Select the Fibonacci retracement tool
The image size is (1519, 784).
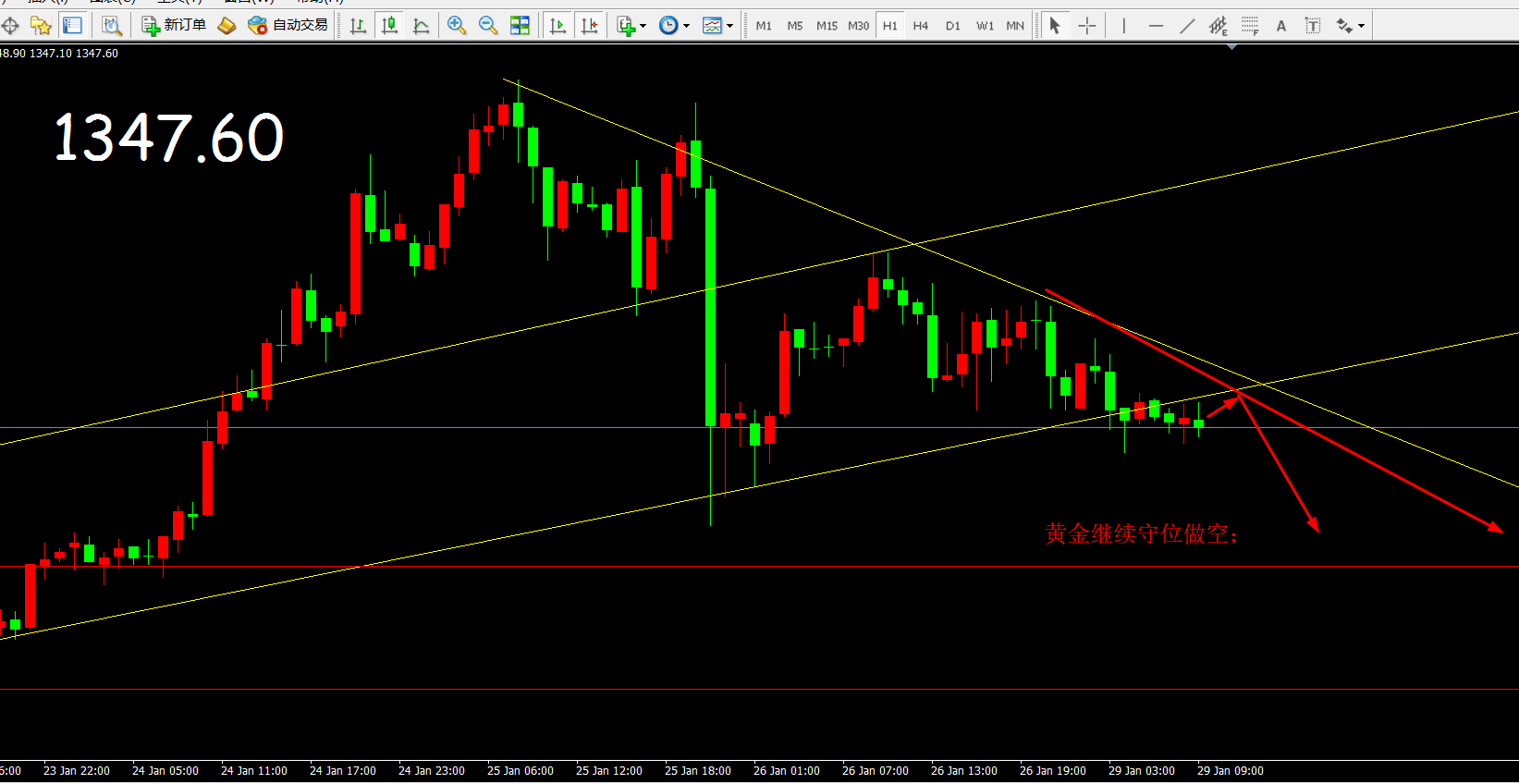tap(1250, 26)
